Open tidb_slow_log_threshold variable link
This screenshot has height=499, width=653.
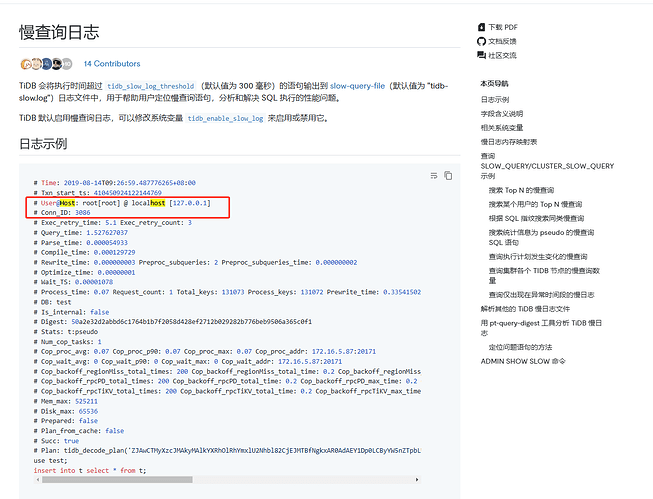tap(151, 86)
